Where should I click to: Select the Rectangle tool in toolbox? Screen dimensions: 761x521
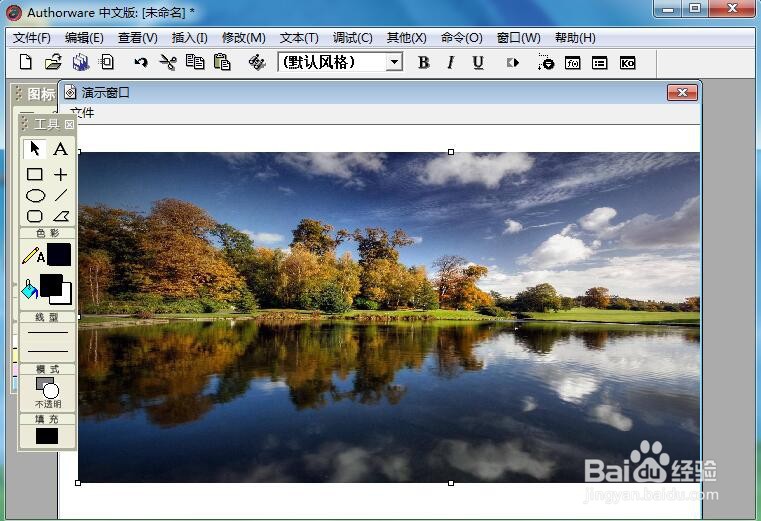tap(34, 174)
